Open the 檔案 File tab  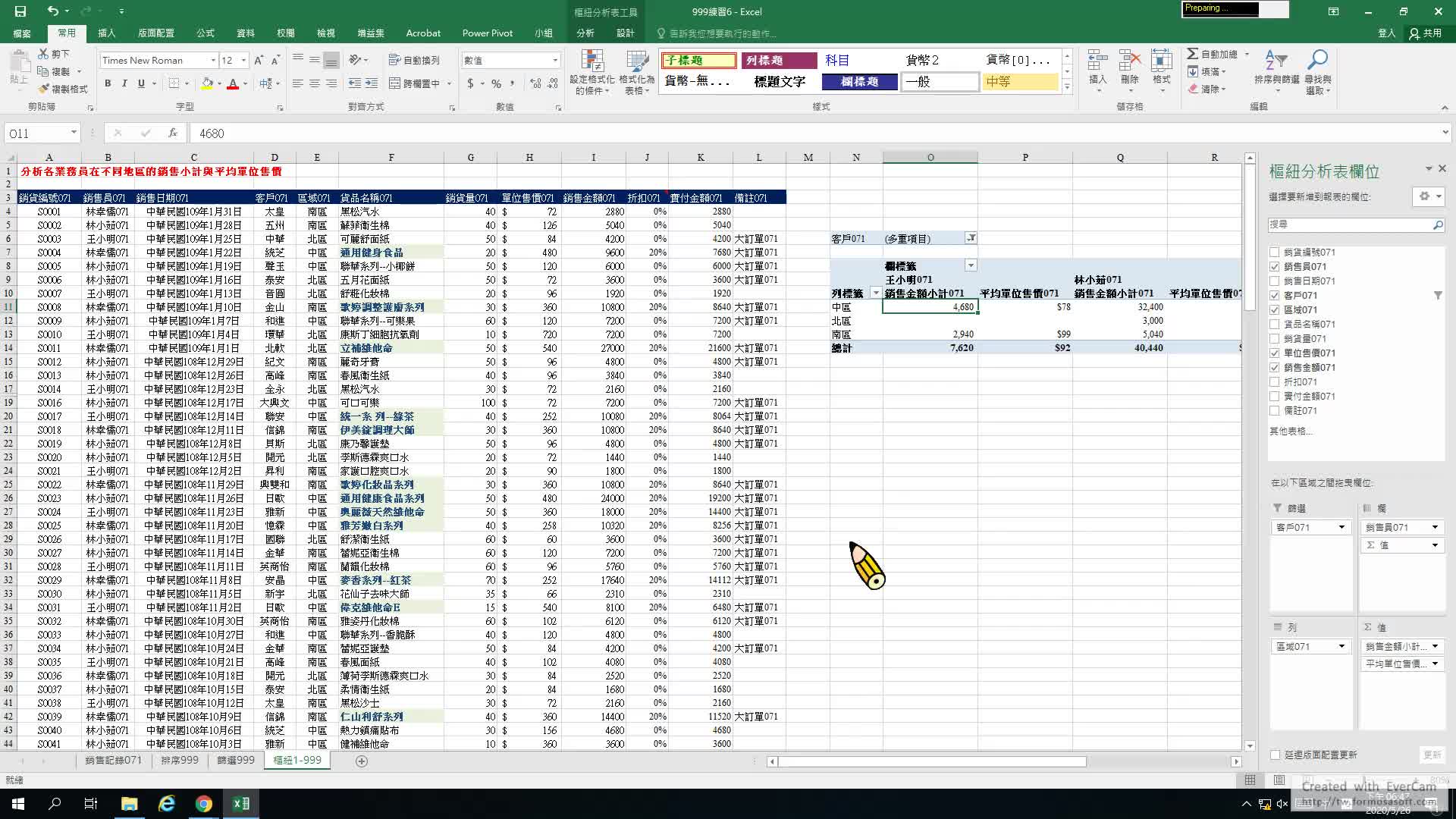point(22,33)
